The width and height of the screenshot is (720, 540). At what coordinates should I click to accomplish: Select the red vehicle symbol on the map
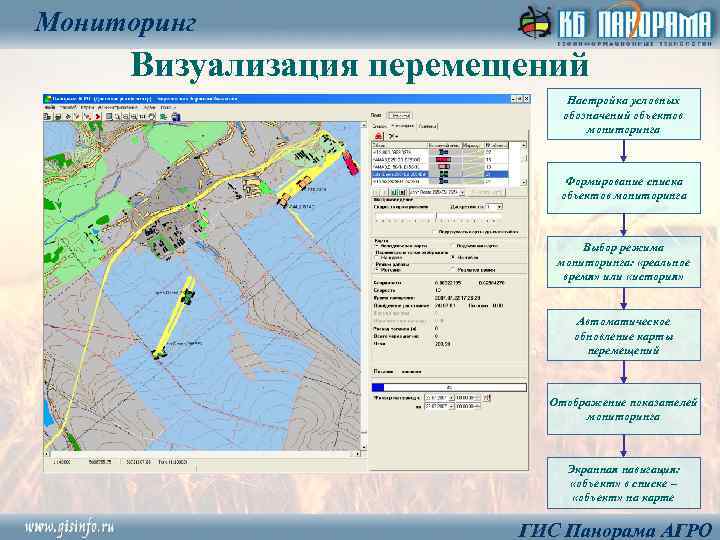350,163
